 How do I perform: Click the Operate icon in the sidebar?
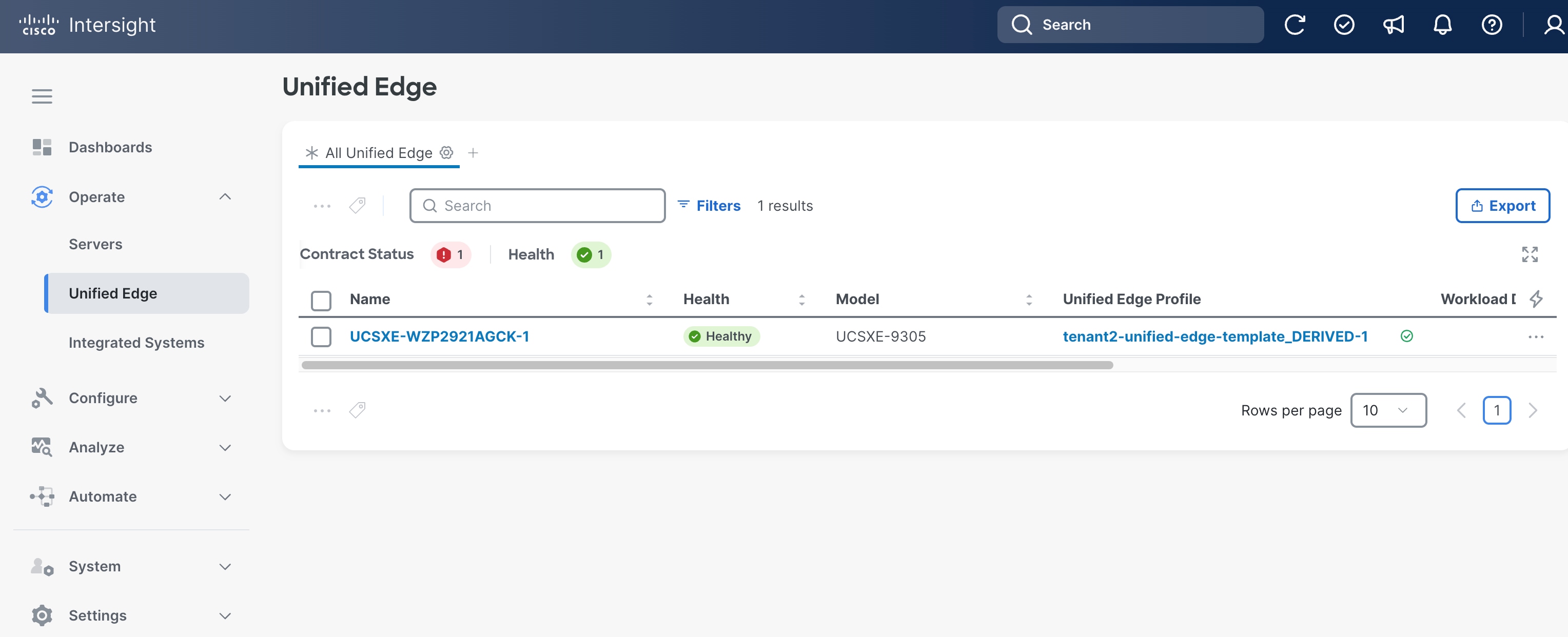point(42,196)
